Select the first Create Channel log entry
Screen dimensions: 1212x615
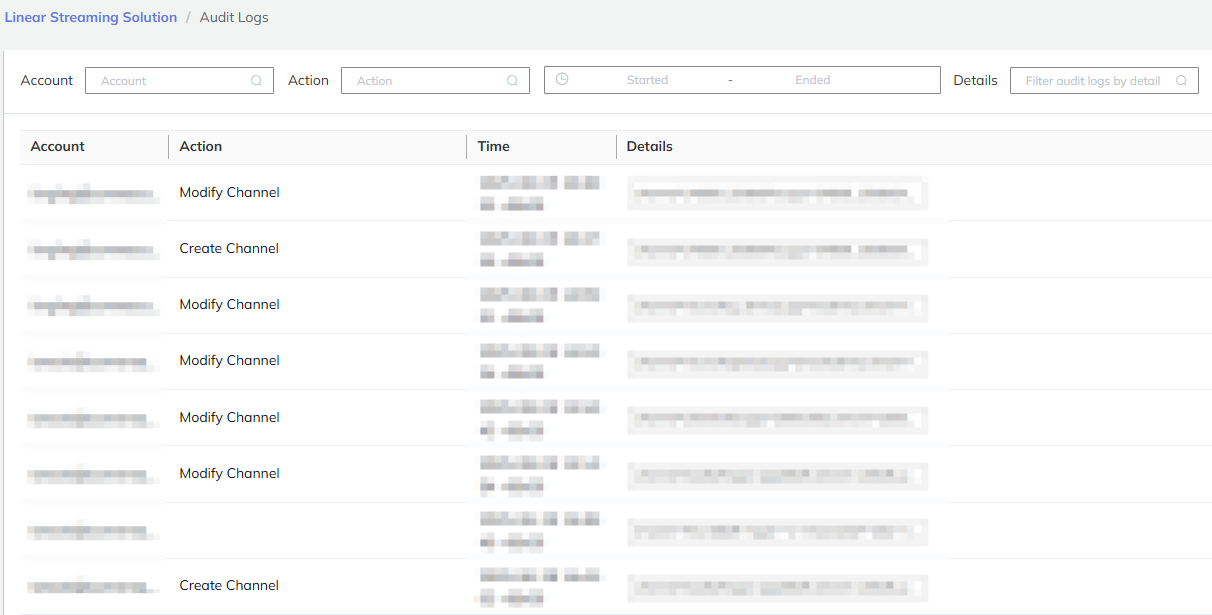point(229,248)
